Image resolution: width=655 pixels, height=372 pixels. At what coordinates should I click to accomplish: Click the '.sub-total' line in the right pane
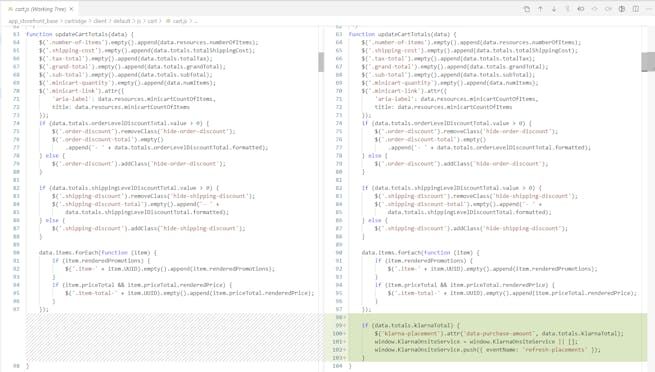(448, 75)
